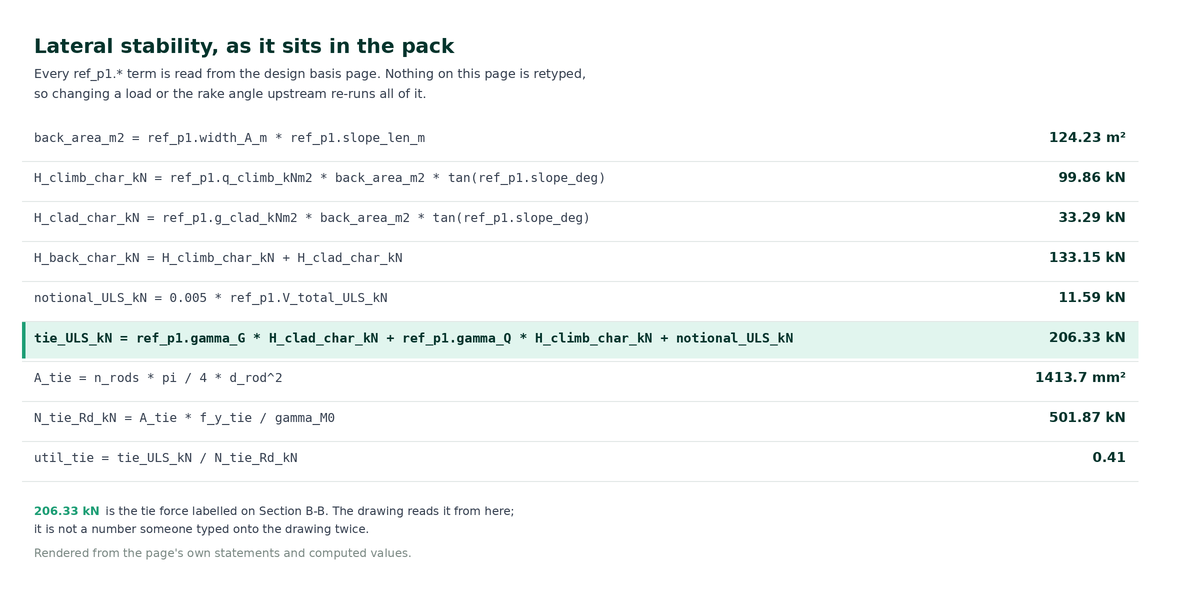Screen dimensions: 1180x602
Task: Click the H_climb_char_kN formula line
Action: pos(319,178)
